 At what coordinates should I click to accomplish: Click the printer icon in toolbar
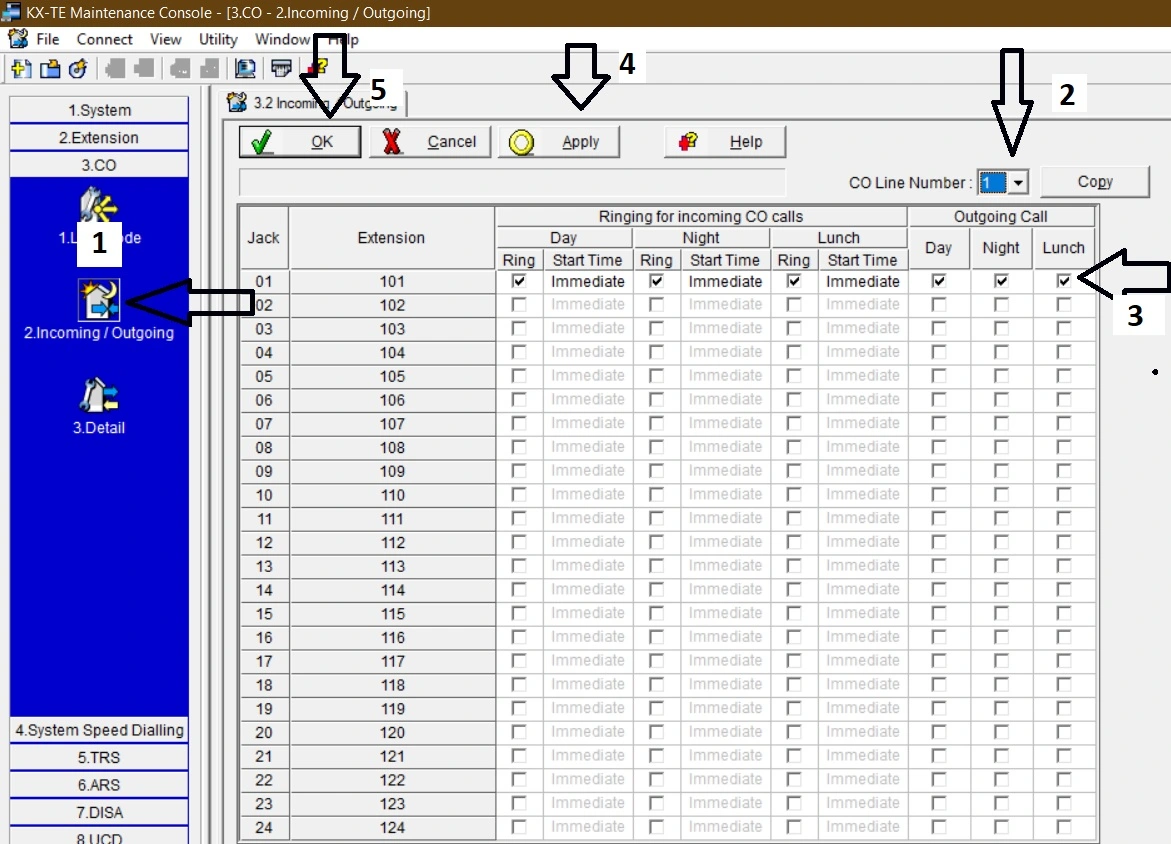pyautogui.click(x=282, y=68)
